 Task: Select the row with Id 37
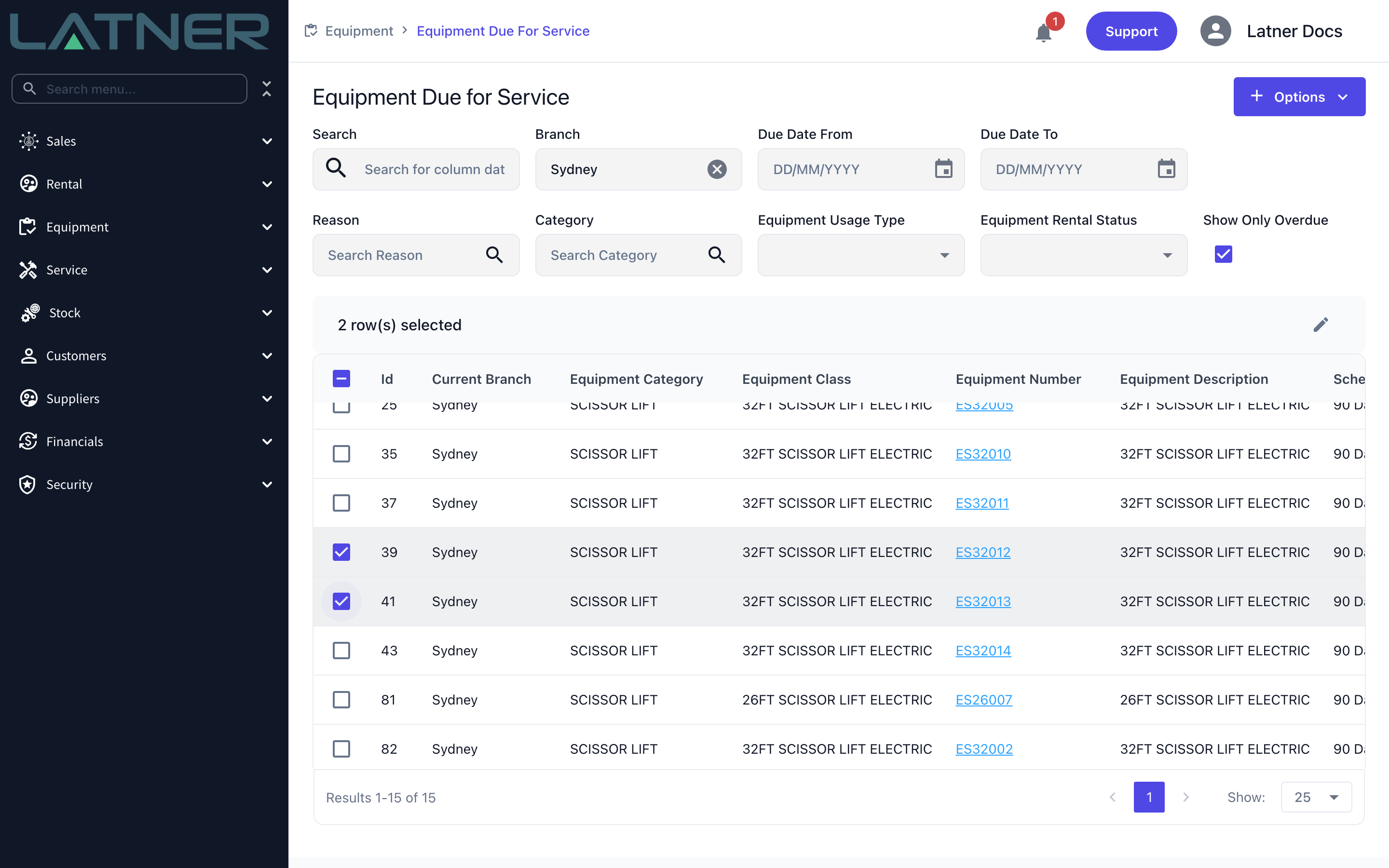tap(341, 503)
